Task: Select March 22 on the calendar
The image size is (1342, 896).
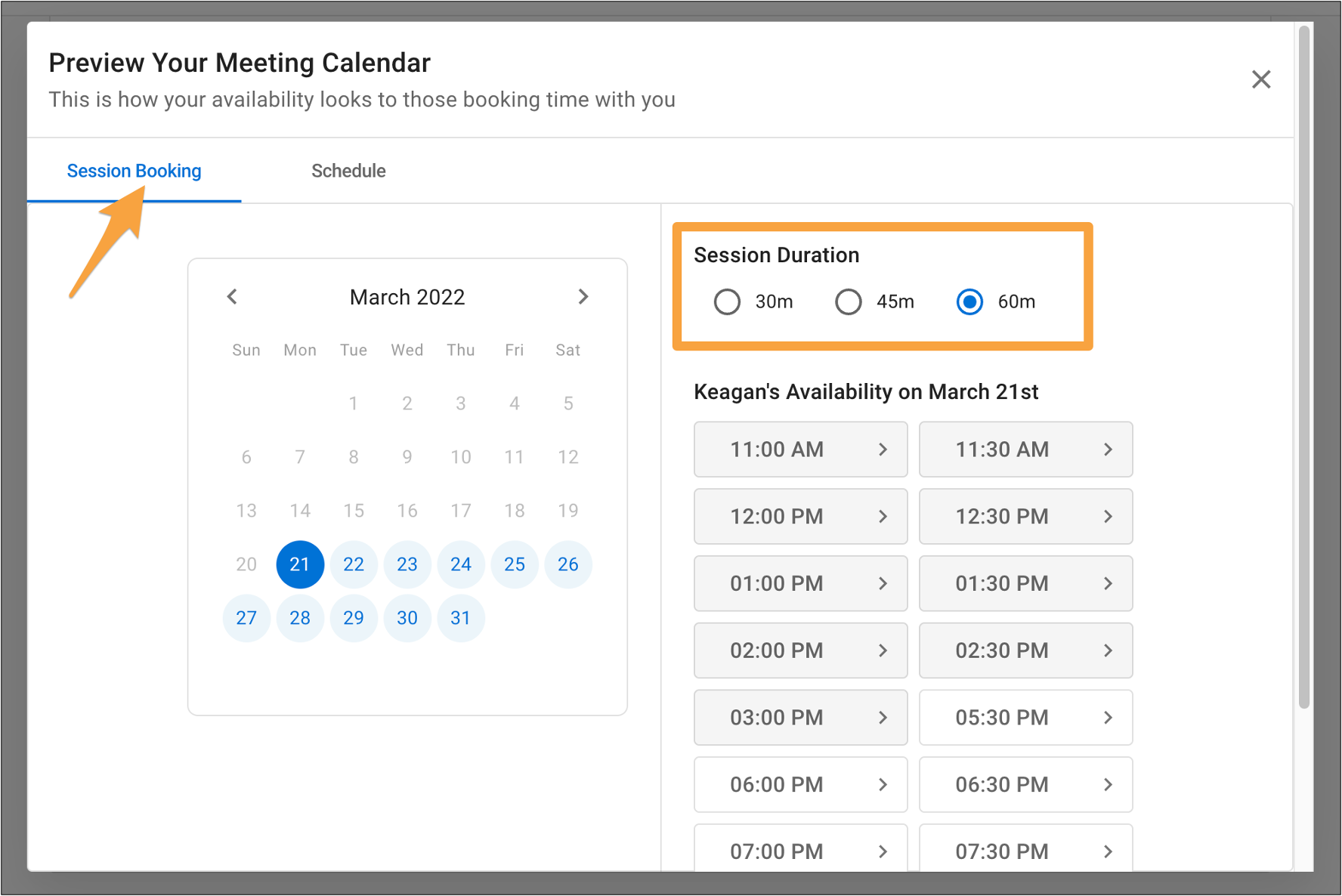Action: pyautogui.click(x=354, y=564)
